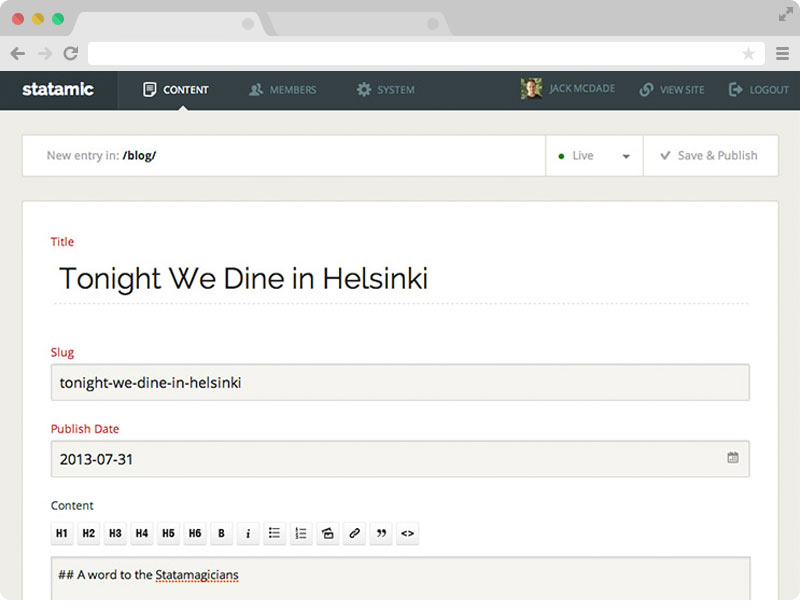The width and height of the screenshot is (802, 608).
Task: Open Jack McDade's user profile
Action: point(568,89)
